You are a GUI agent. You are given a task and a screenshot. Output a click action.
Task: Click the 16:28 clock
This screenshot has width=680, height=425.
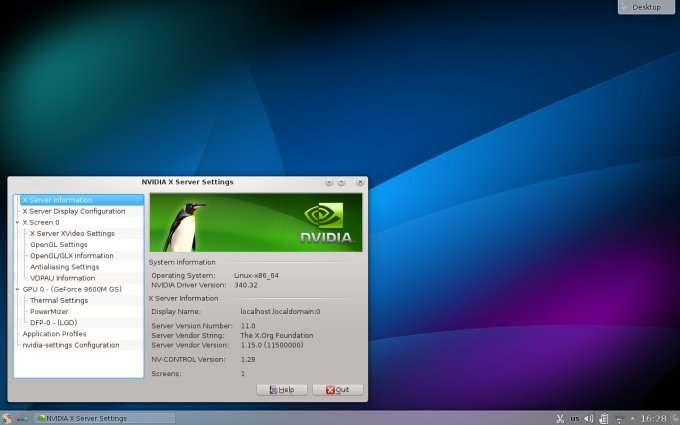pyautogui.click(x=654, y=418)
